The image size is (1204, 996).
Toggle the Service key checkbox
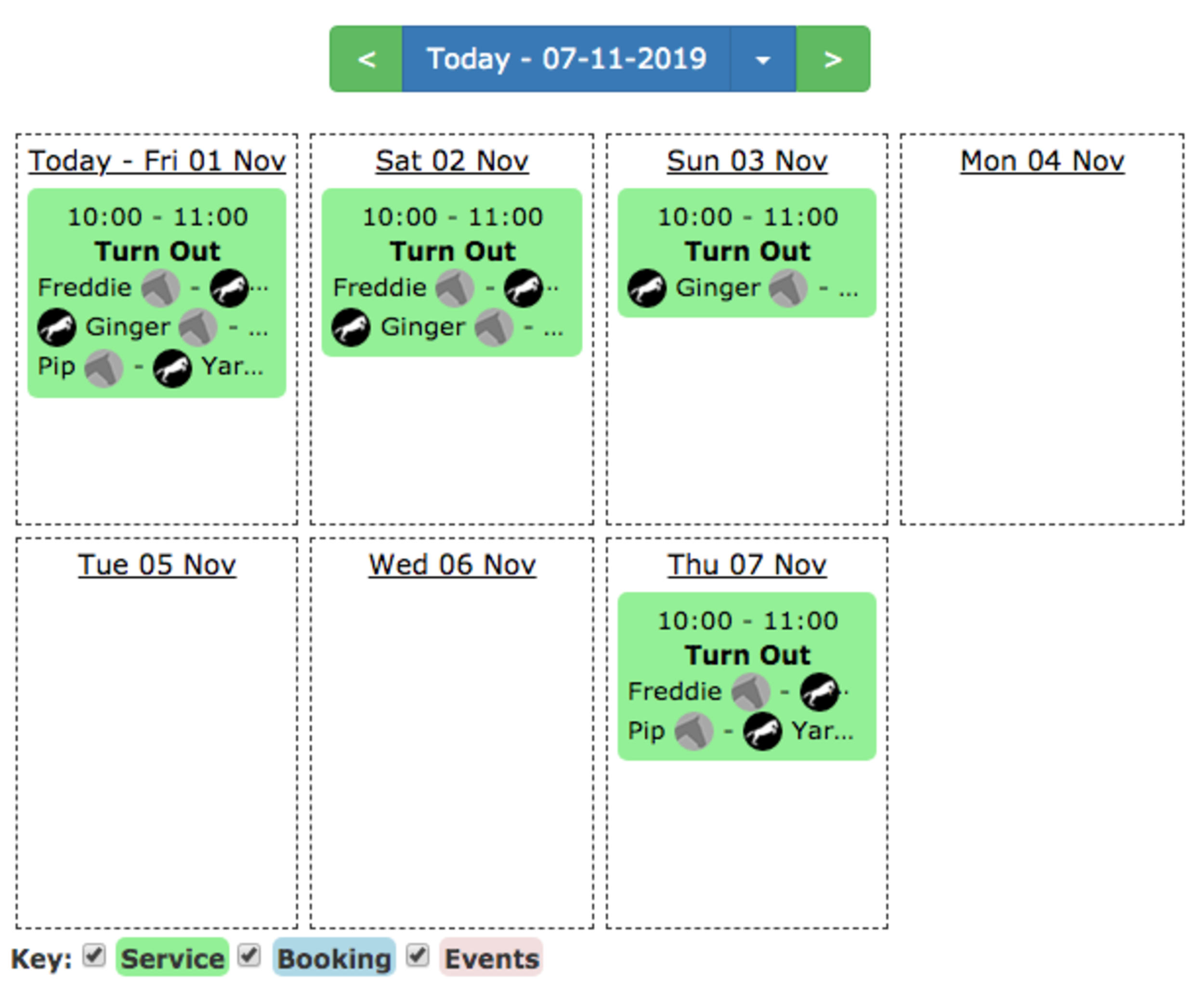click(94, 956)
